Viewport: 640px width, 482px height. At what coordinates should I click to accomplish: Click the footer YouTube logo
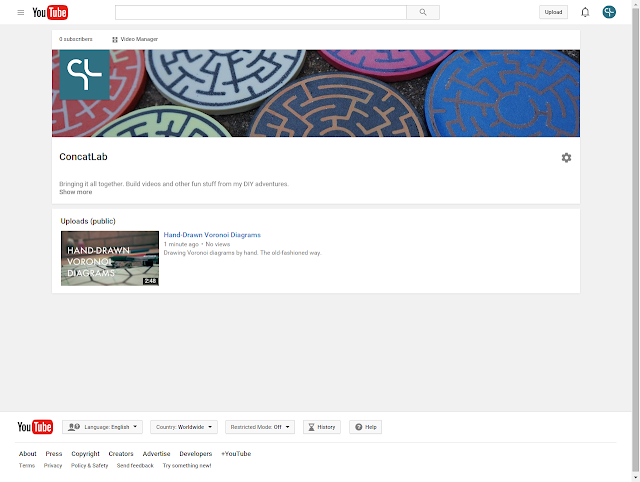pyautogui.click(x=35, y=427)
